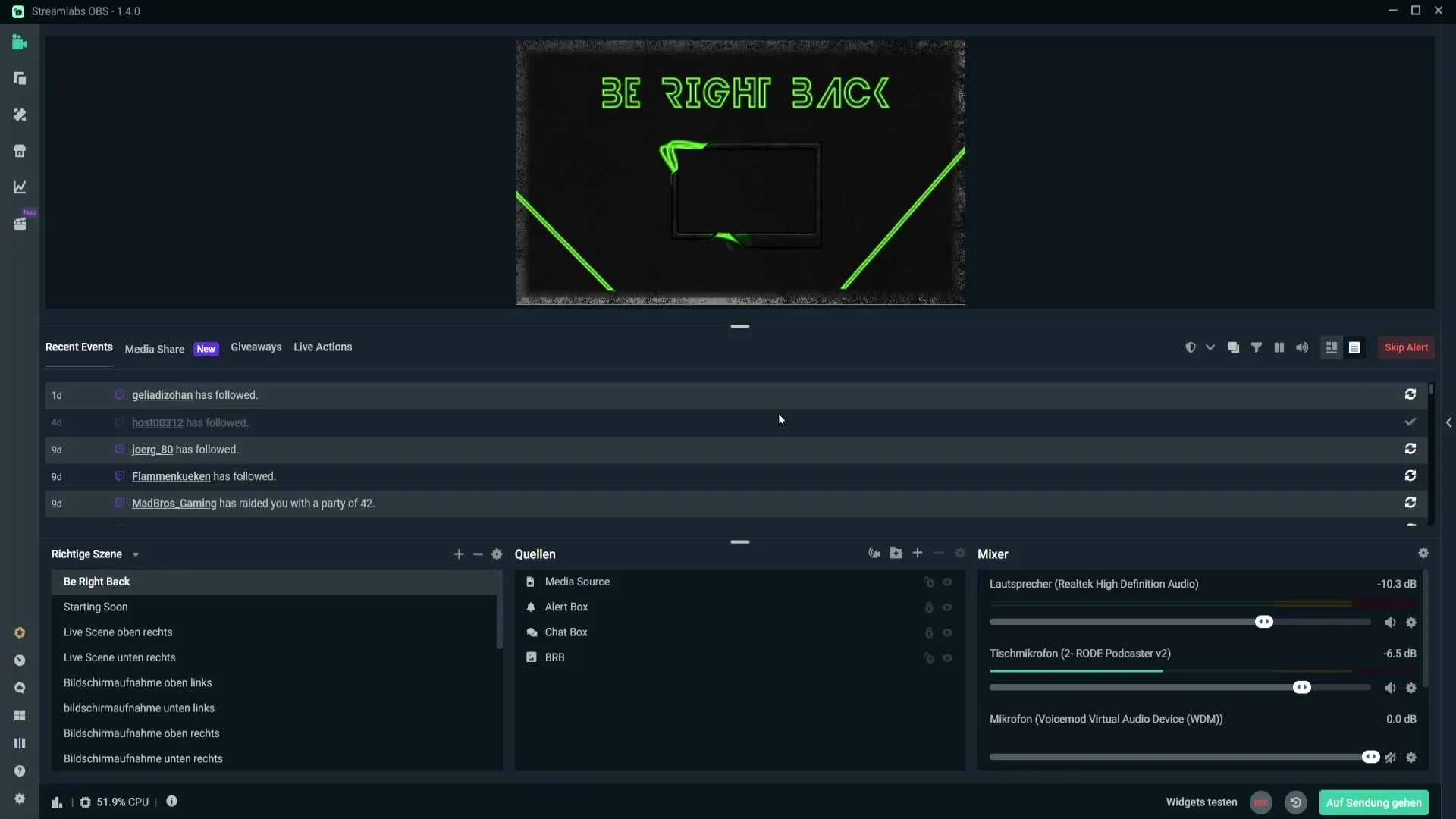1456x819 pixels.
Task: Click the Skip Alert button
Action: (x=1406, y=347)
